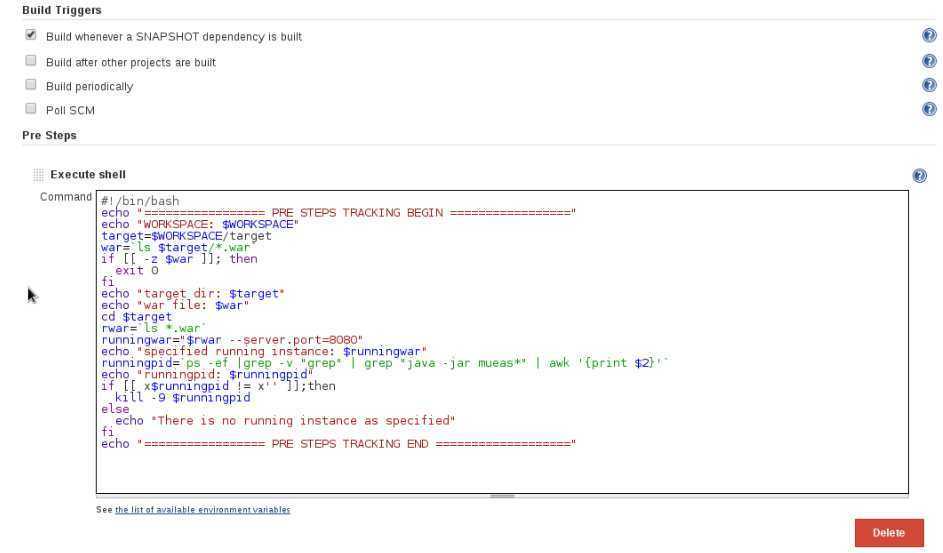Open the list of available environment variables
This screenshot has width=943, height=553.
click(202, 510)
